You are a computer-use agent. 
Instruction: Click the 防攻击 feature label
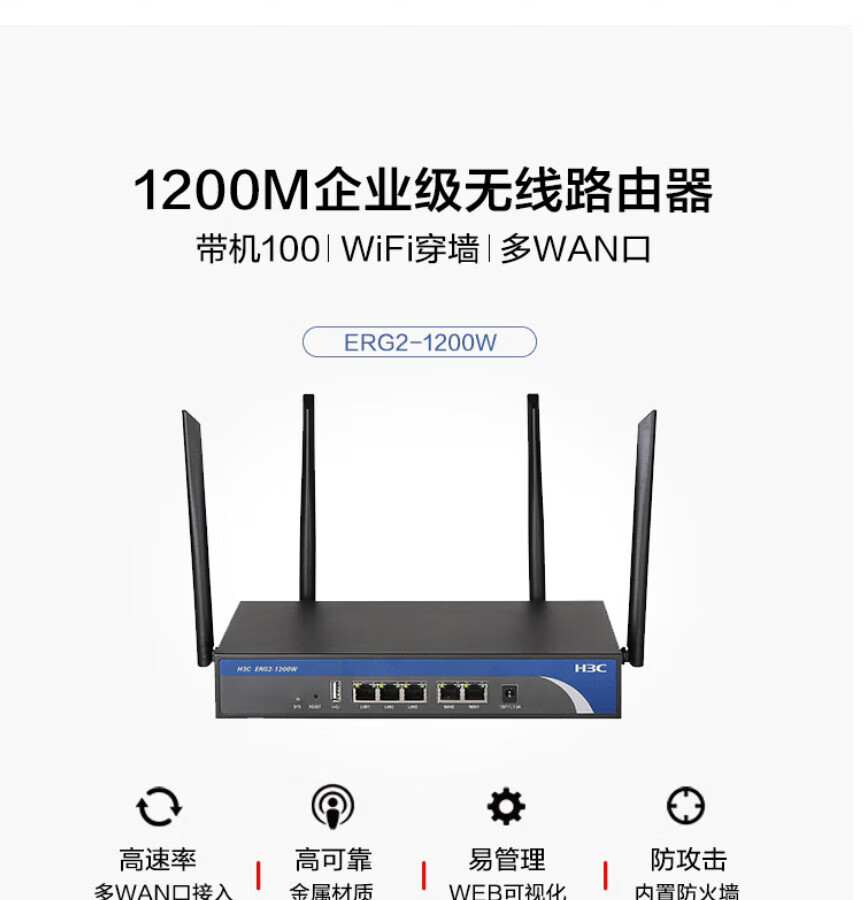pos(689,859)
